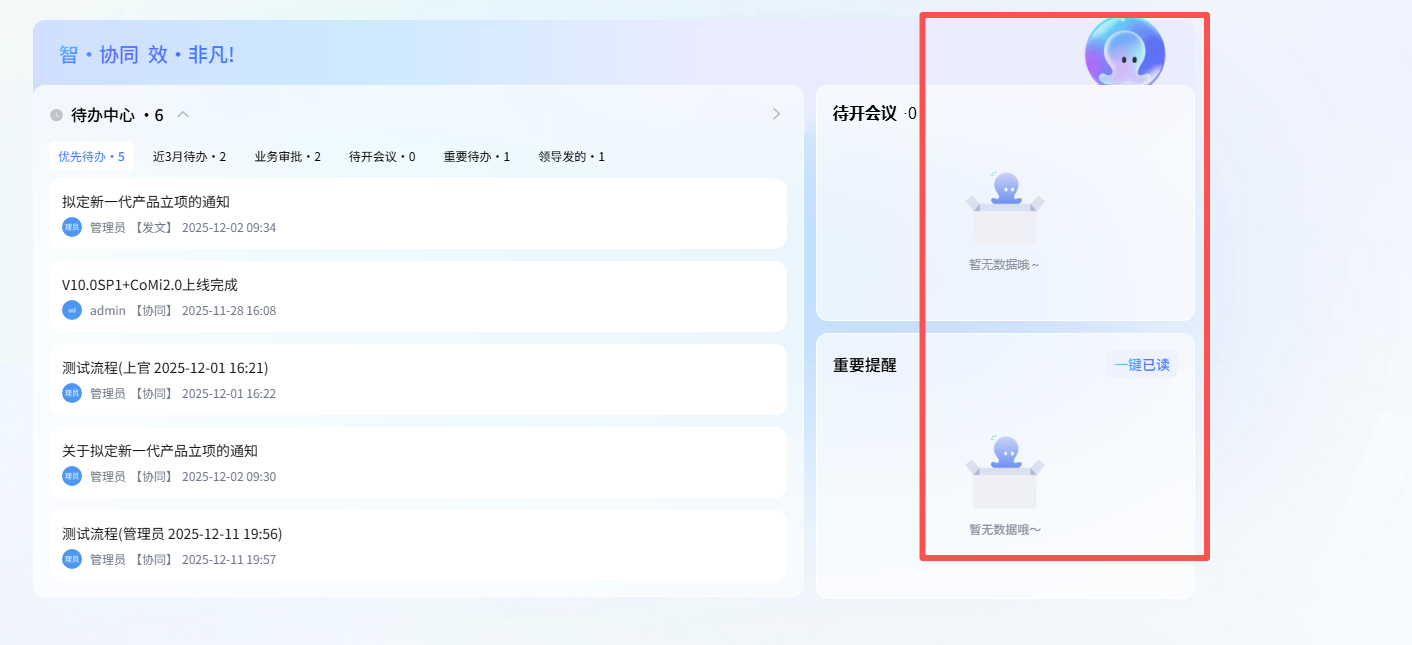1412x645 pixels.
Task: Click the CoMi octopus assistant avatar
Action: pos(1124,54)
